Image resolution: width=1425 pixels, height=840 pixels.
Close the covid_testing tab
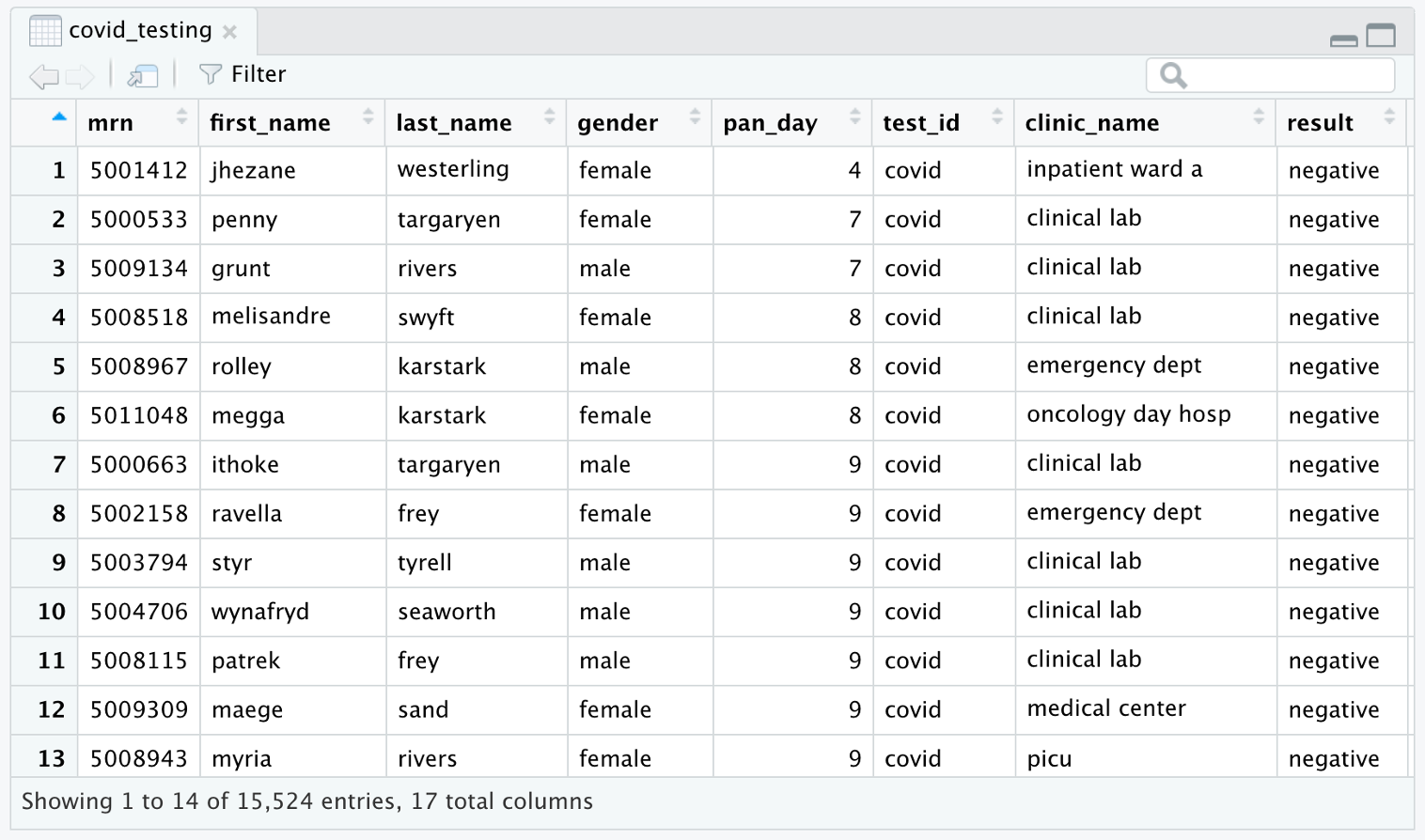pyautogui.click(x=229, y=32)
